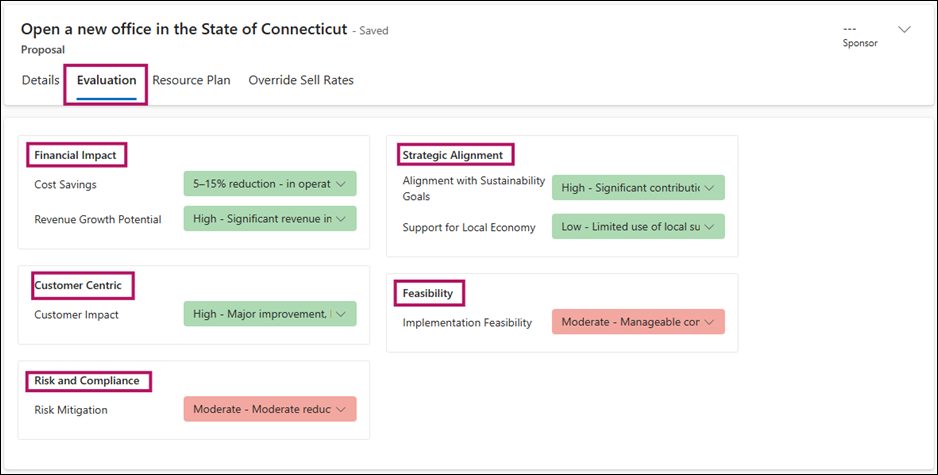Click the Risk and Compliance heading

(x=86, y=380)
